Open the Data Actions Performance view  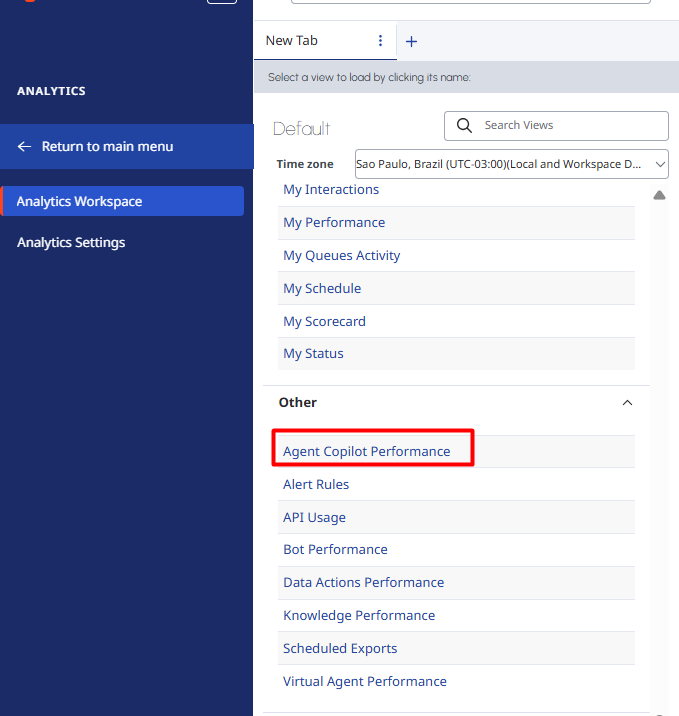(x=363, y=582)
